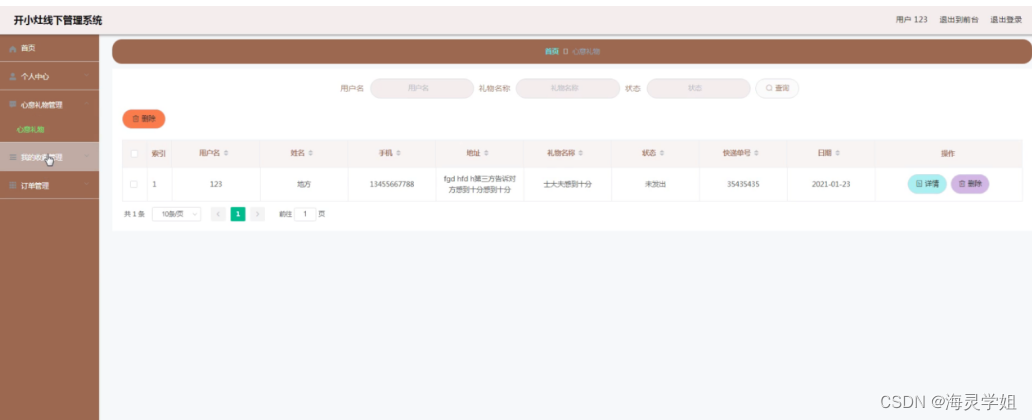
Task: Click the purple 删除 button in row 1
Action: 970,184
